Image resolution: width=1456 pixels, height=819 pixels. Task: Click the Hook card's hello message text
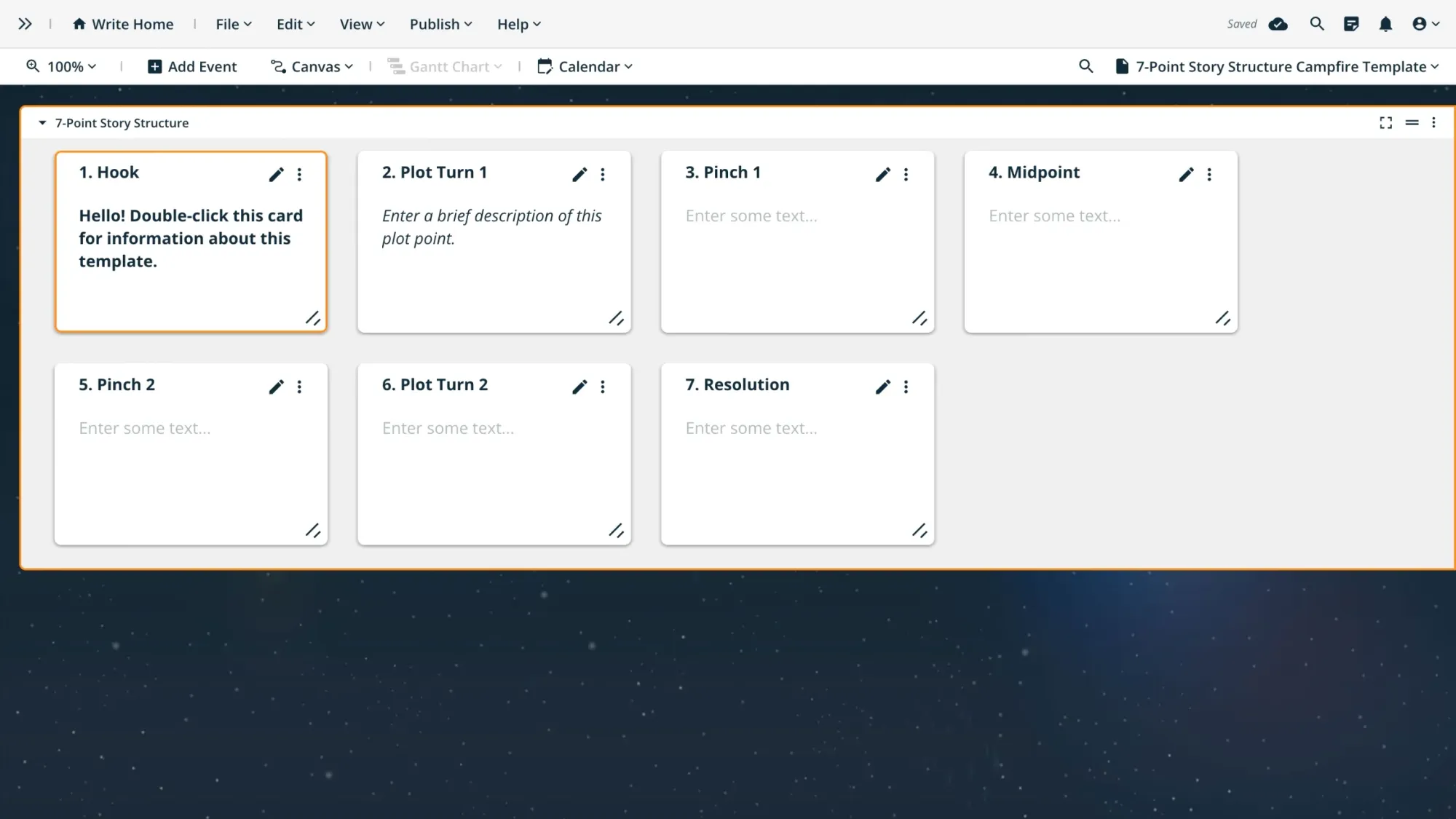pos(191,239)
